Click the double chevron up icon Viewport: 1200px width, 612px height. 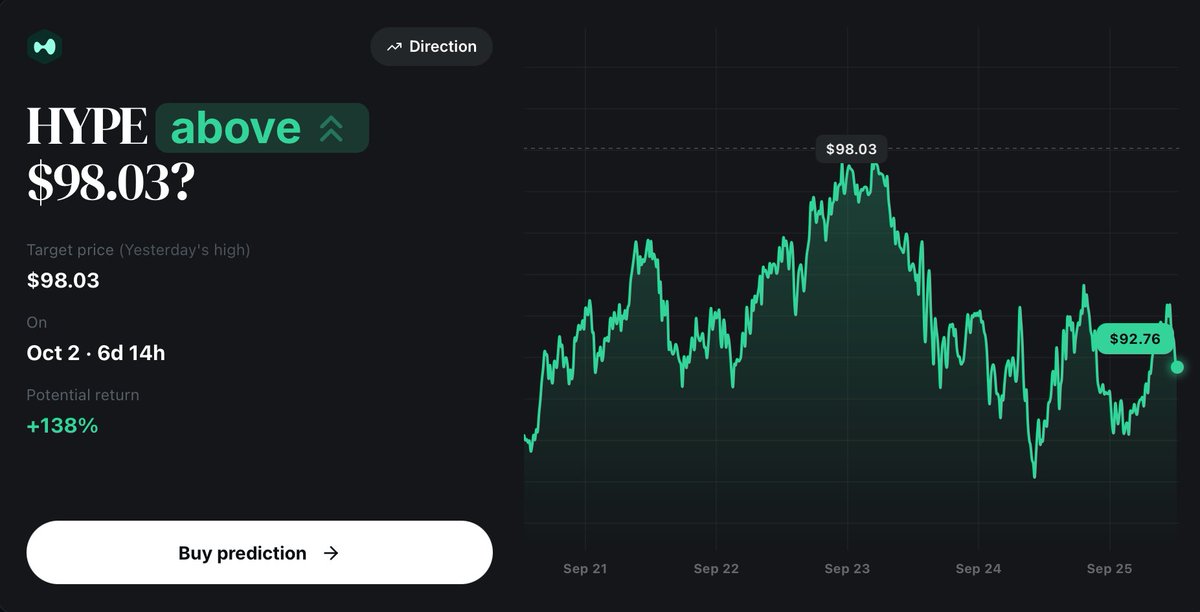click(331, 129)
